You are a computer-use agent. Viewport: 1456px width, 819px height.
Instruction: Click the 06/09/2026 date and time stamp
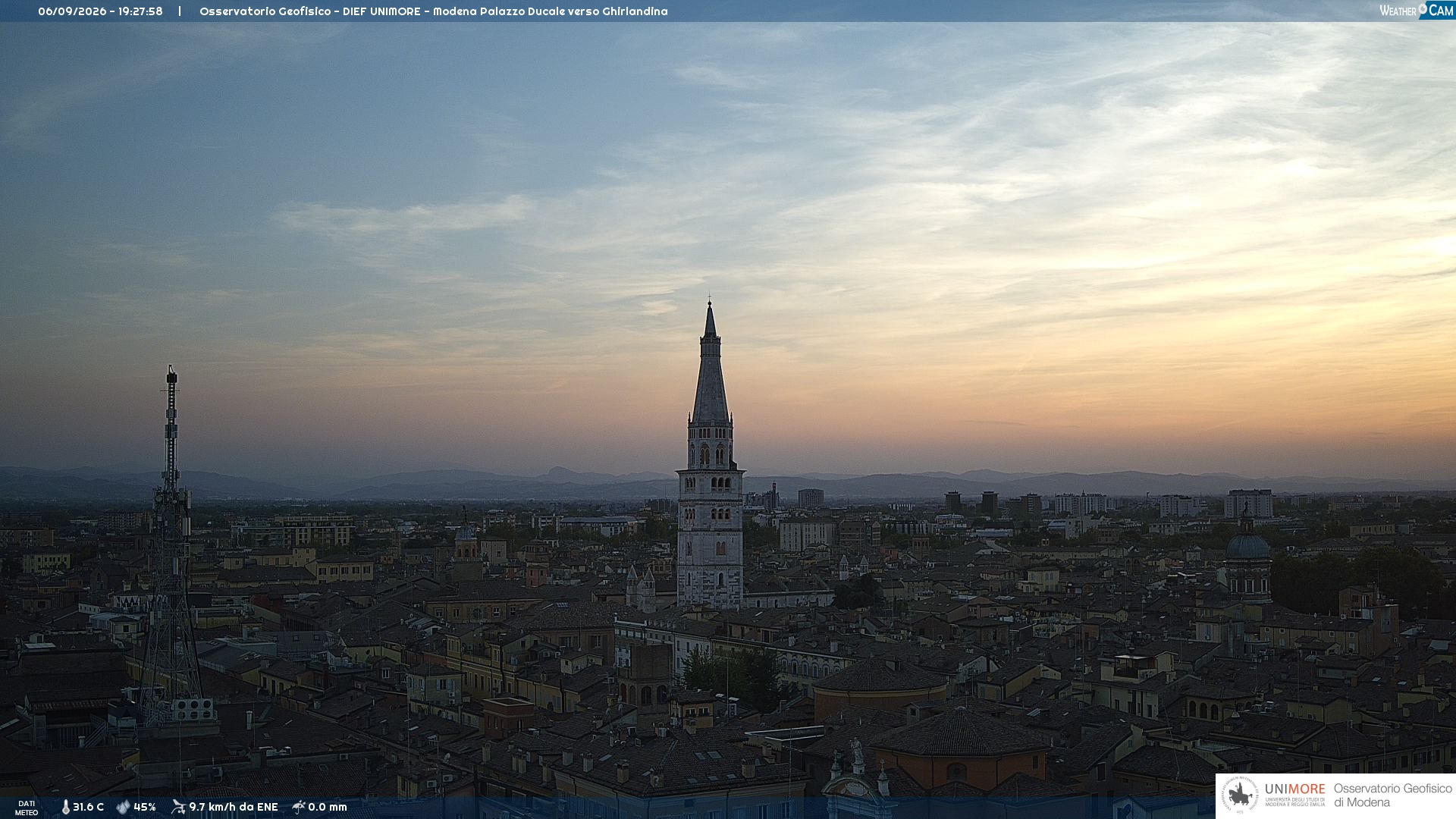[x=100, y=11]
